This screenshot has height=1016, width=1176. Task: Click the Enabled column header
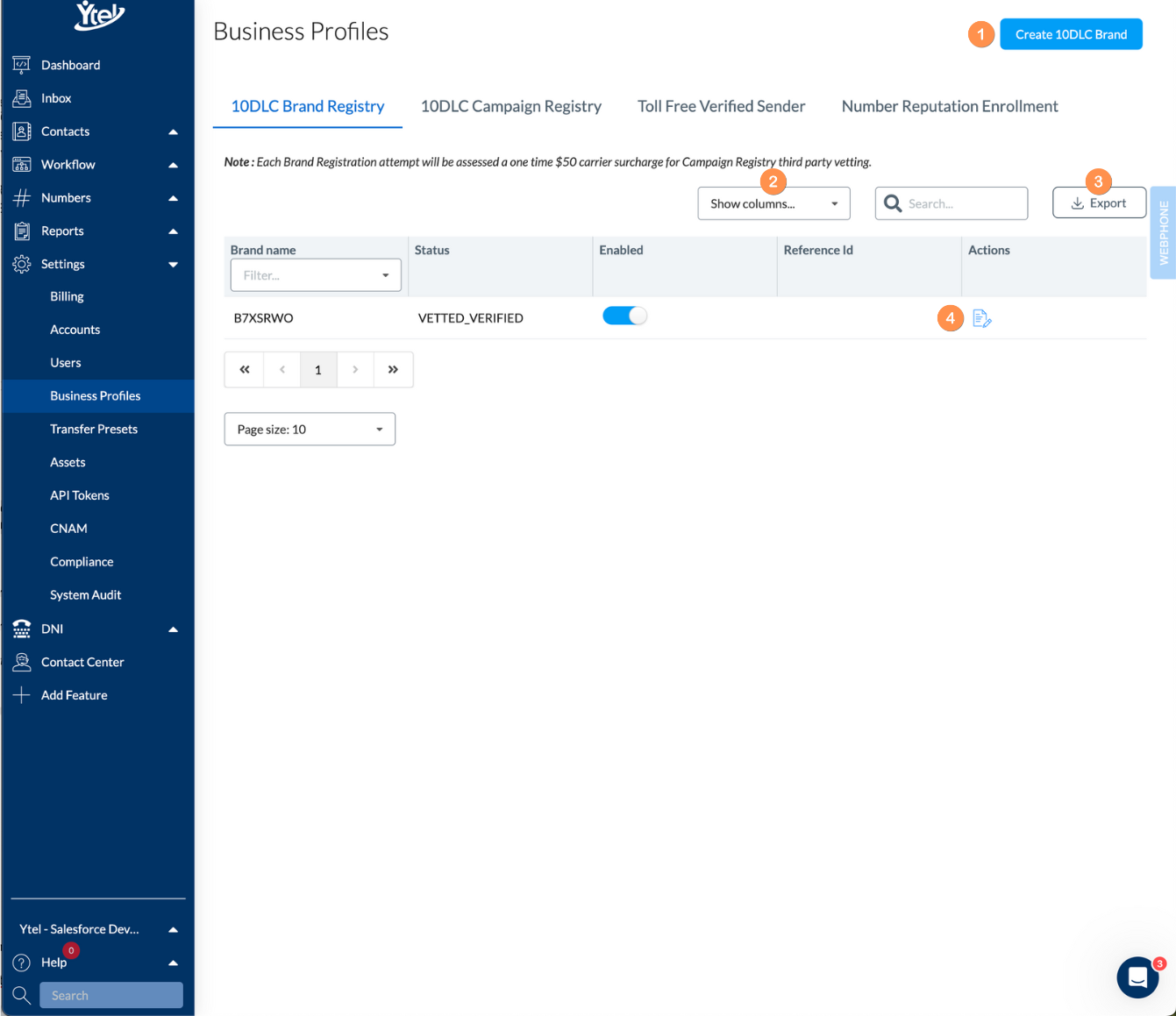coord(621,250)
